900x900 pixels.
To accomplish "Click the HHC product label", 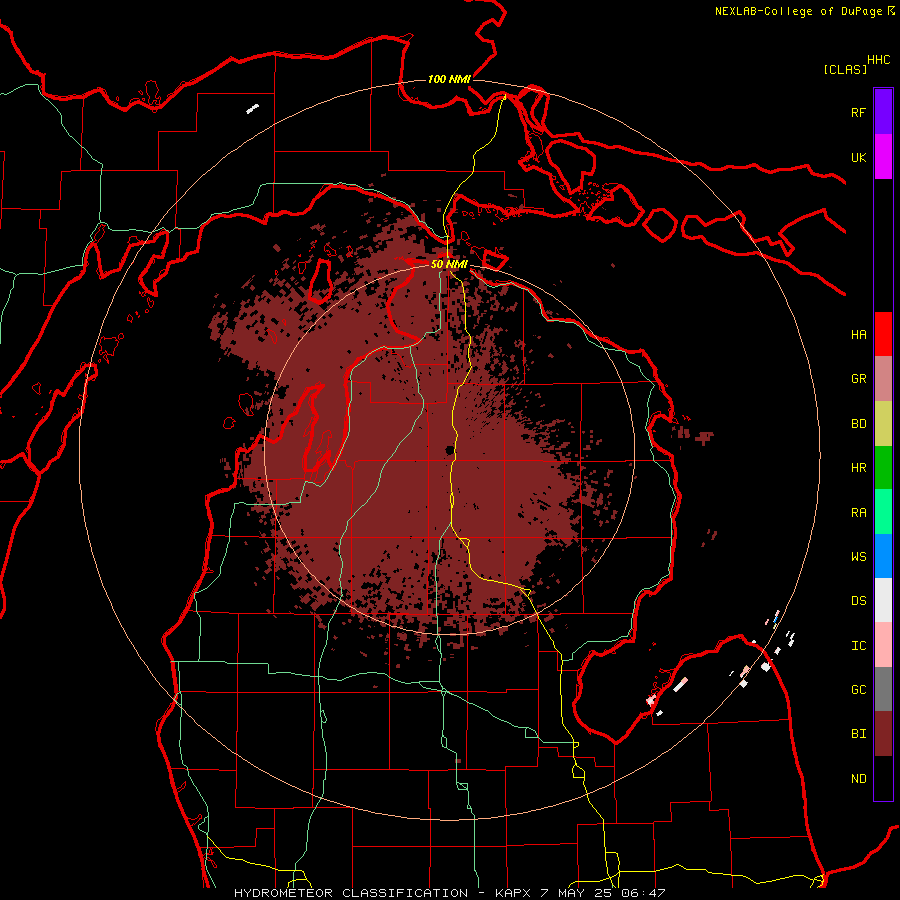I will point(878,60).
